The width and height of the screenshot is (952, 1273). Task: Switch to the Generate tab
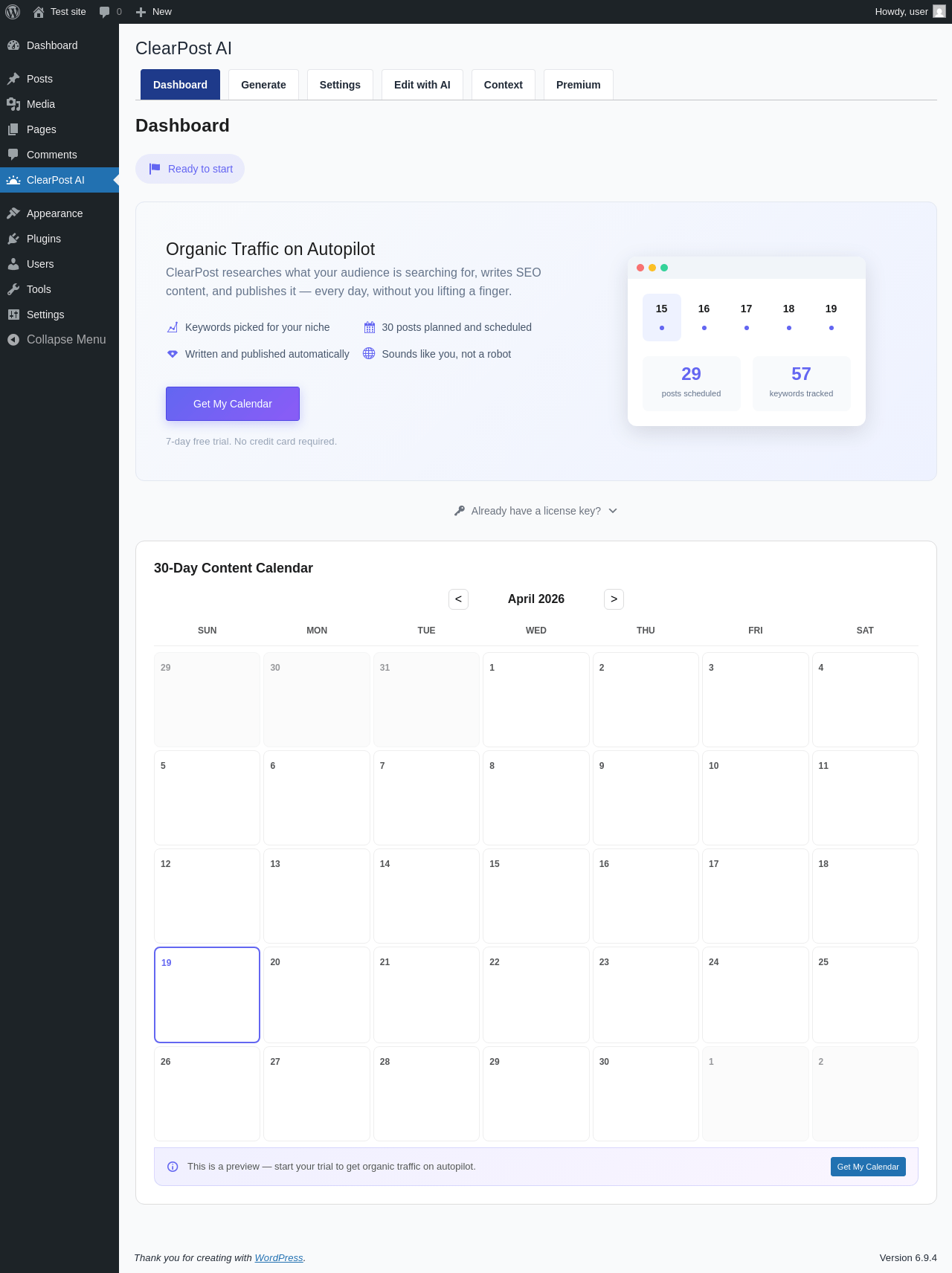coord(263,85)
